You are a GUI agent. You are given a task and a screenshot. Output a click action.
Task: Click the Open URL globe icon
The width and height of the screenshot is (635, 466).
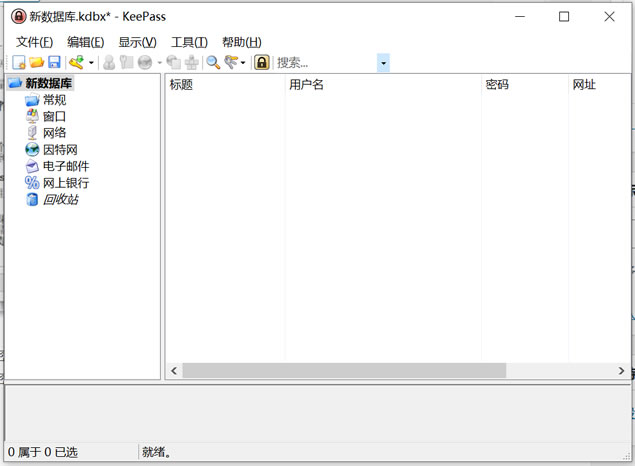145,62
